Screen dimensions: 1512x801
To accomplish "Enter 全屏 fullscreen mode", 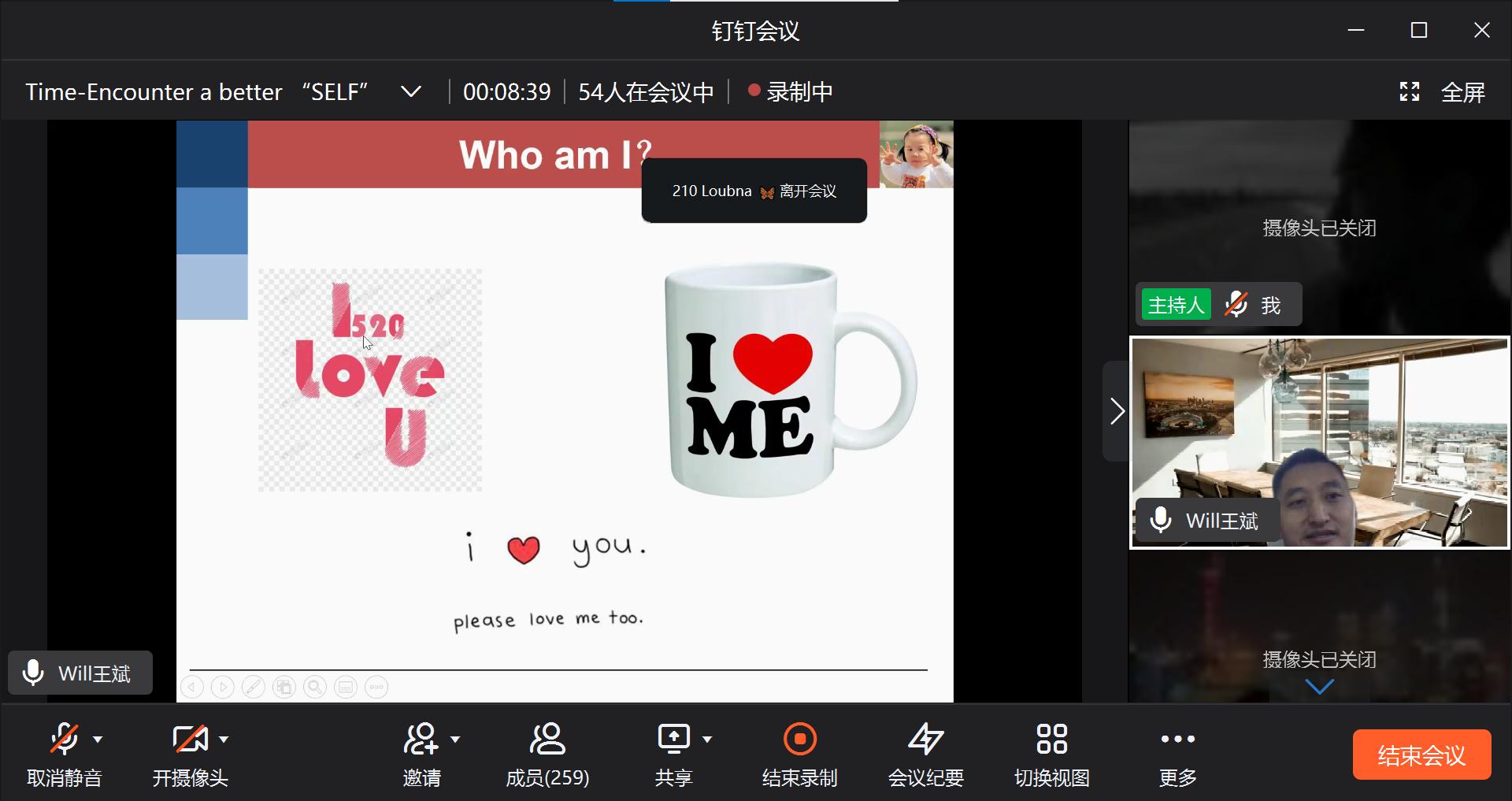I will pyautogui.click(x=1444, y=92).
